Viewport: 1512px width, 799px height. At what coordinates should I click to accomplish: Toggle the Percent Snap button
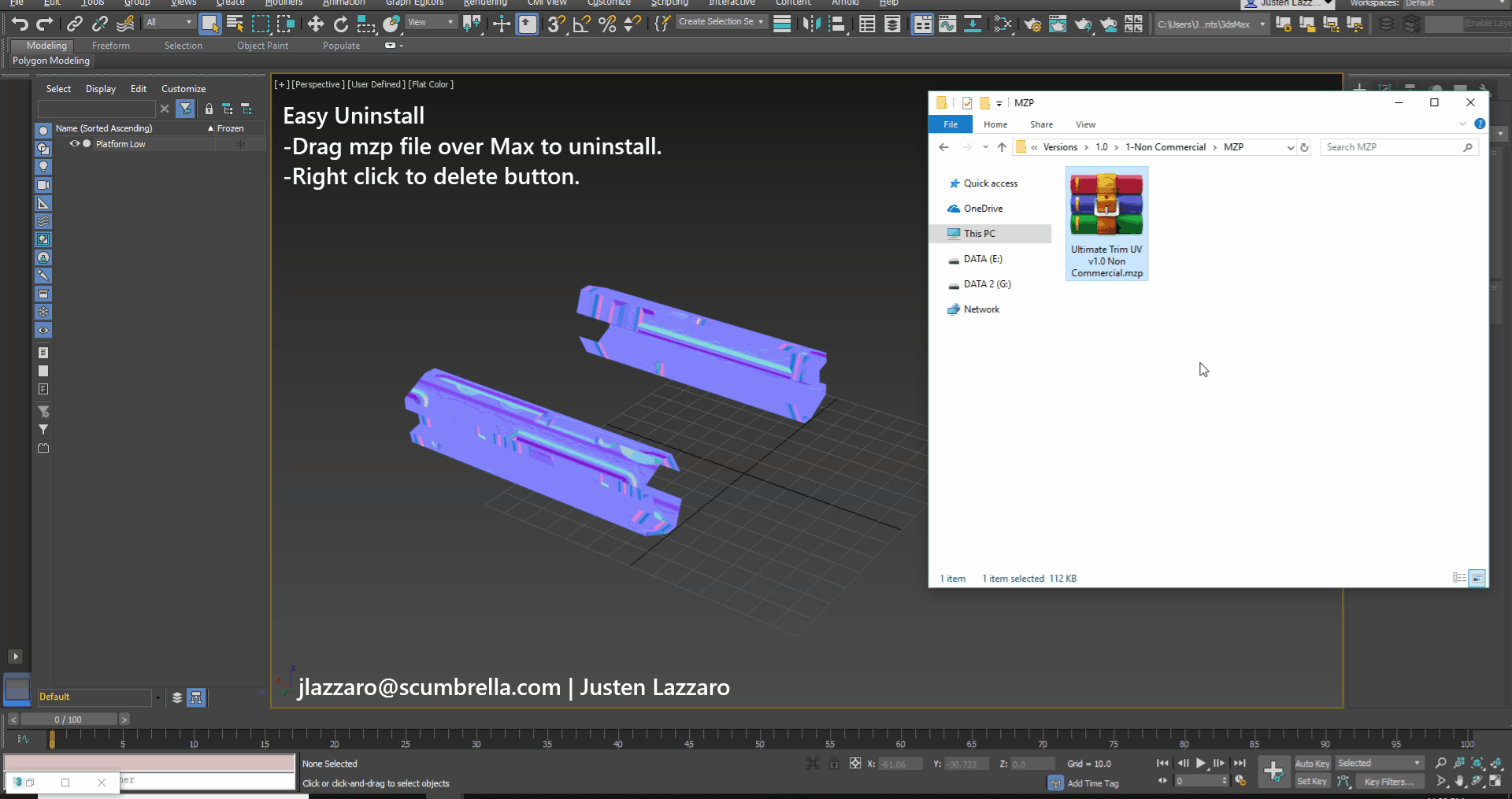point(606,24)
